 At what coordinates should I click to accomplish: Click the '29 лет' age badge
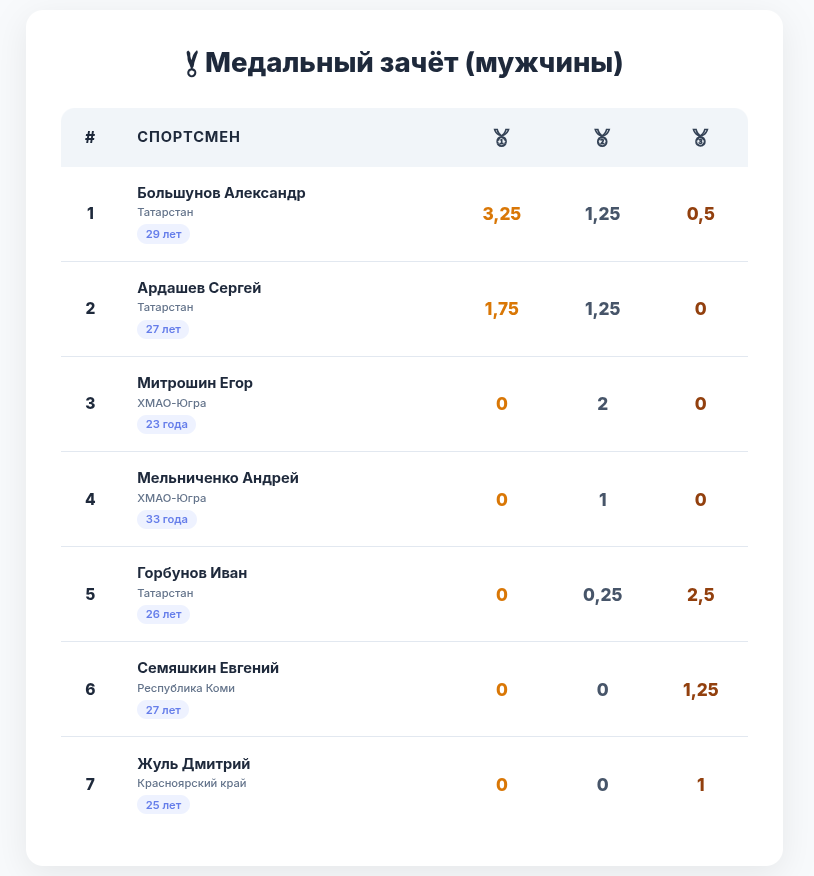[x=163, y=234]
